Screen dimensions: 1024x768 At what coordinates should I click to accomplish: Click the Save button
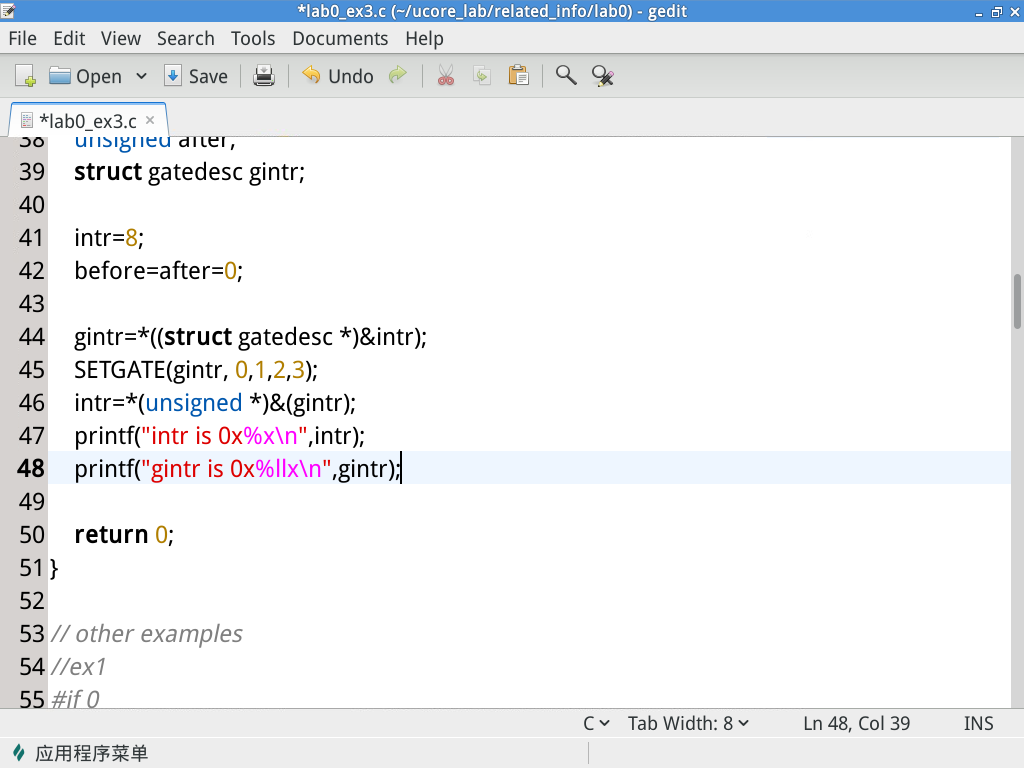pos(196,76)
